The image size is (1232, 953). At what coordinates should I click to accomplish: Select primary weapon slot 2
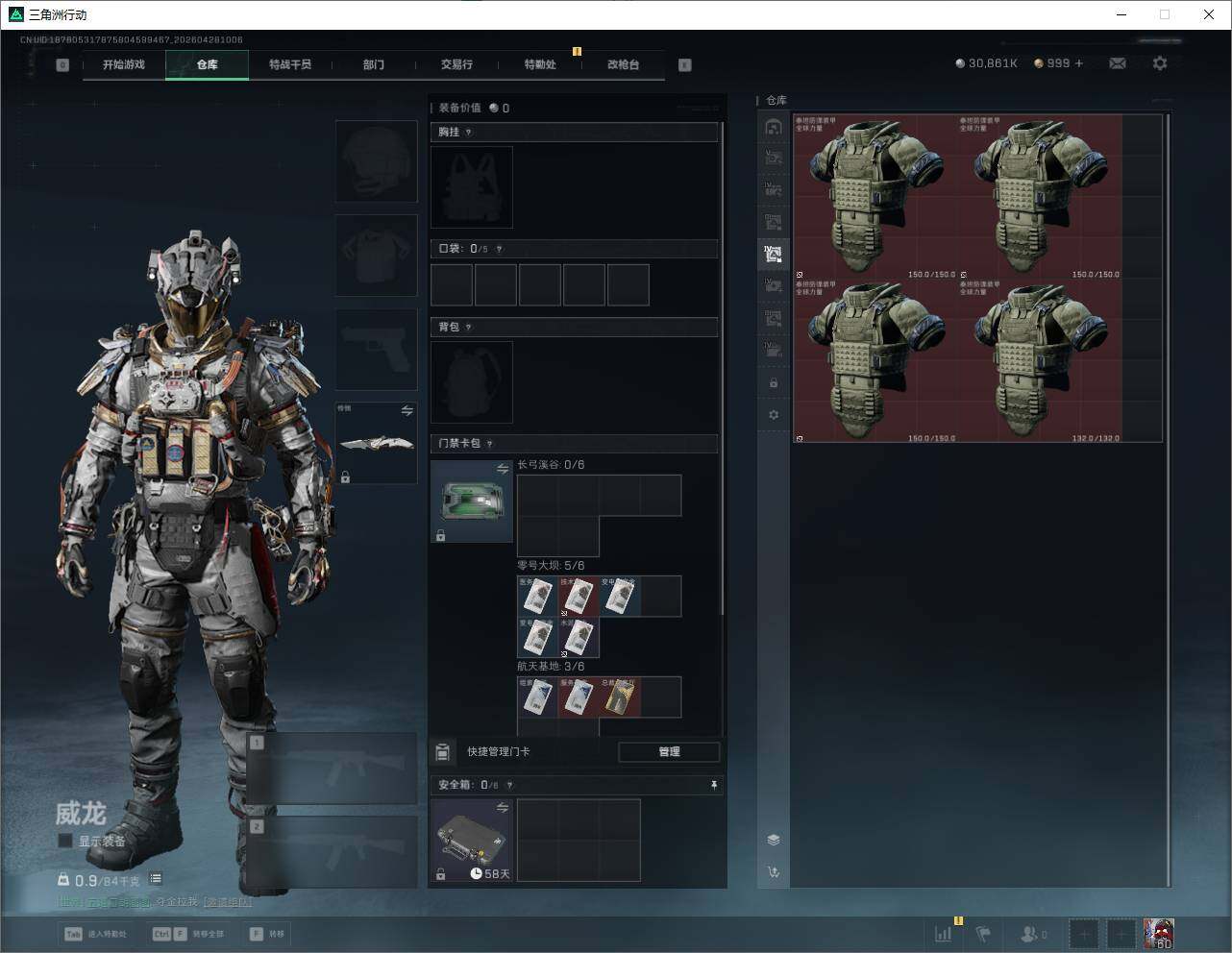click(x=333, y=853)
